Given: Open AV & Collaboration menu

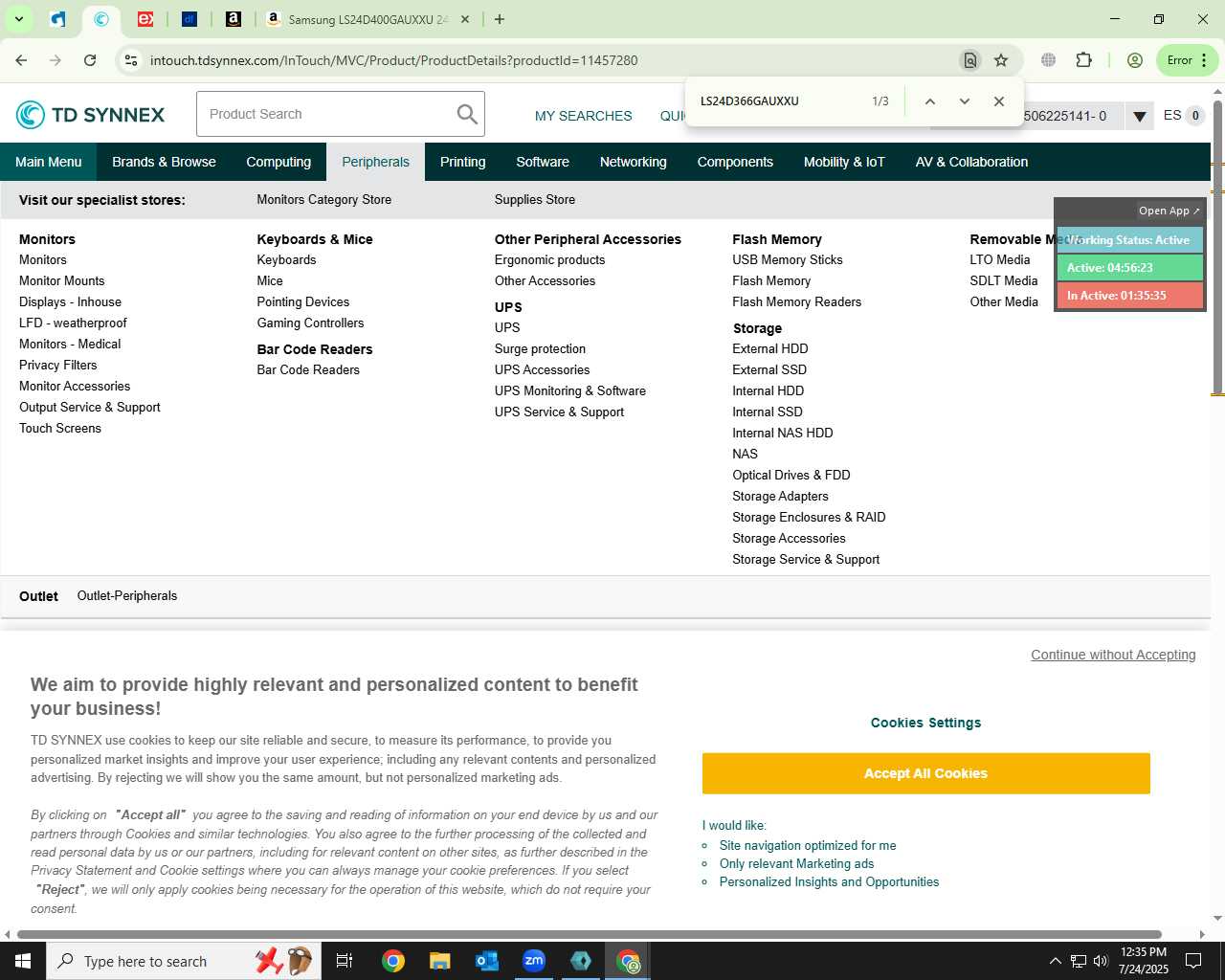Looking at the screenshot, I should coord(971,162).
